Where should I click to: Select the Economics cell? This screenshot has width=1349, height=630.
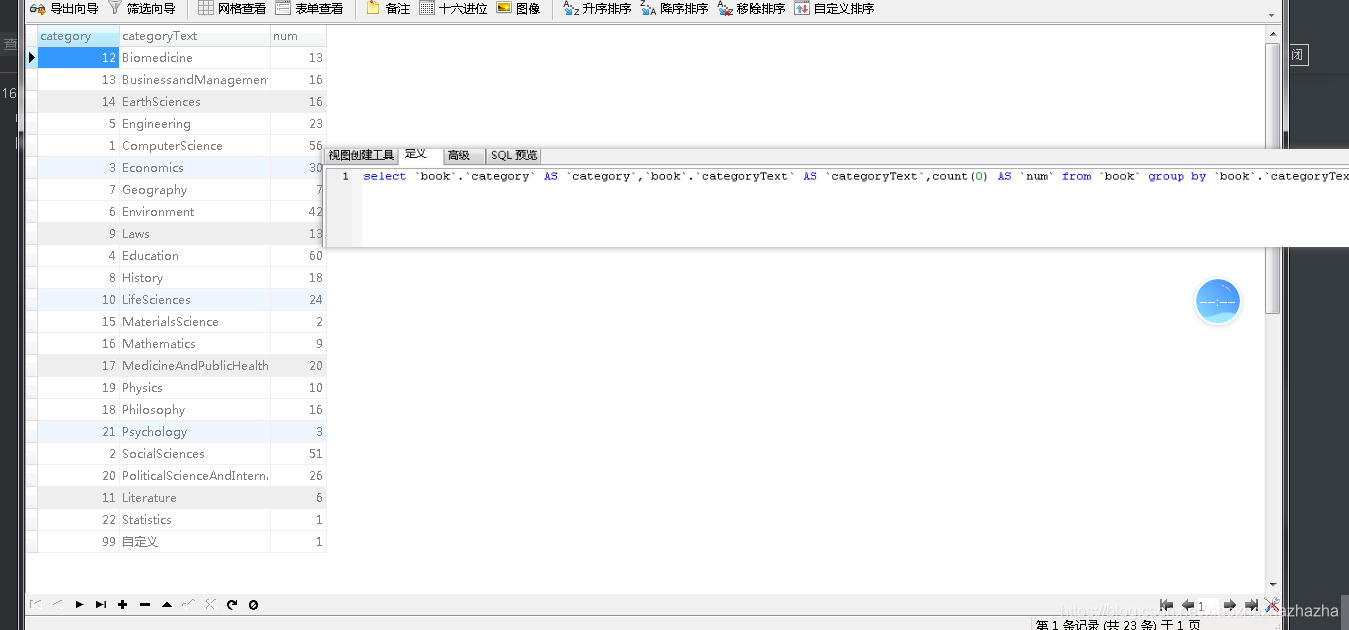[195, 168]
